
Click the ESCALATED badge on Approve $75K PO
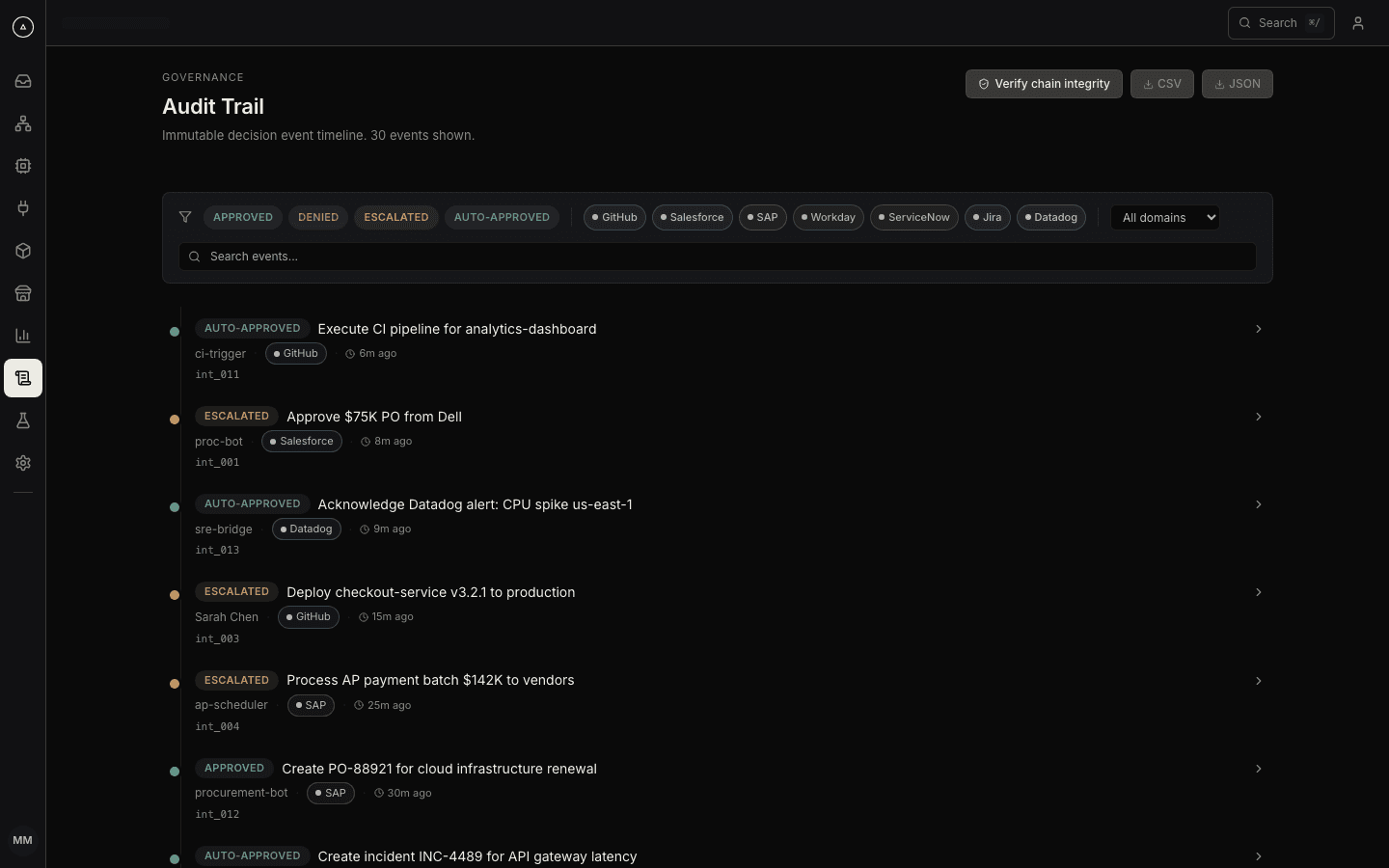[x=236, y=416]
